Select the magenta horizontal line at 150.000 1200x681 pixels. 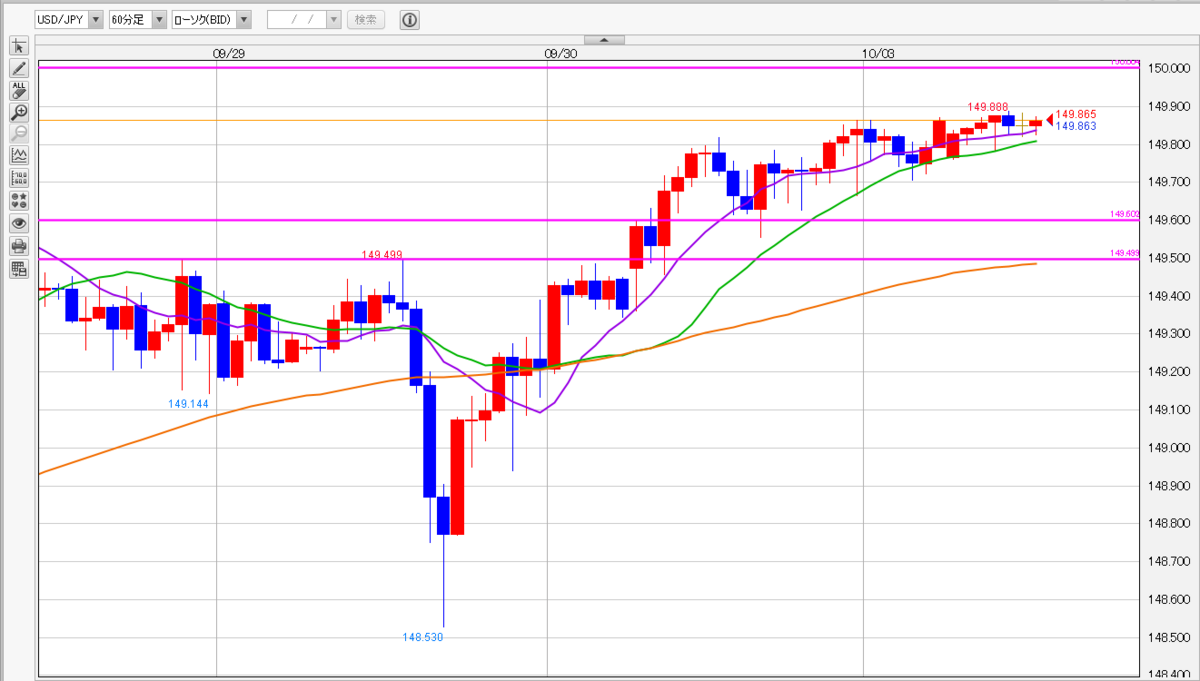(588, 67)
